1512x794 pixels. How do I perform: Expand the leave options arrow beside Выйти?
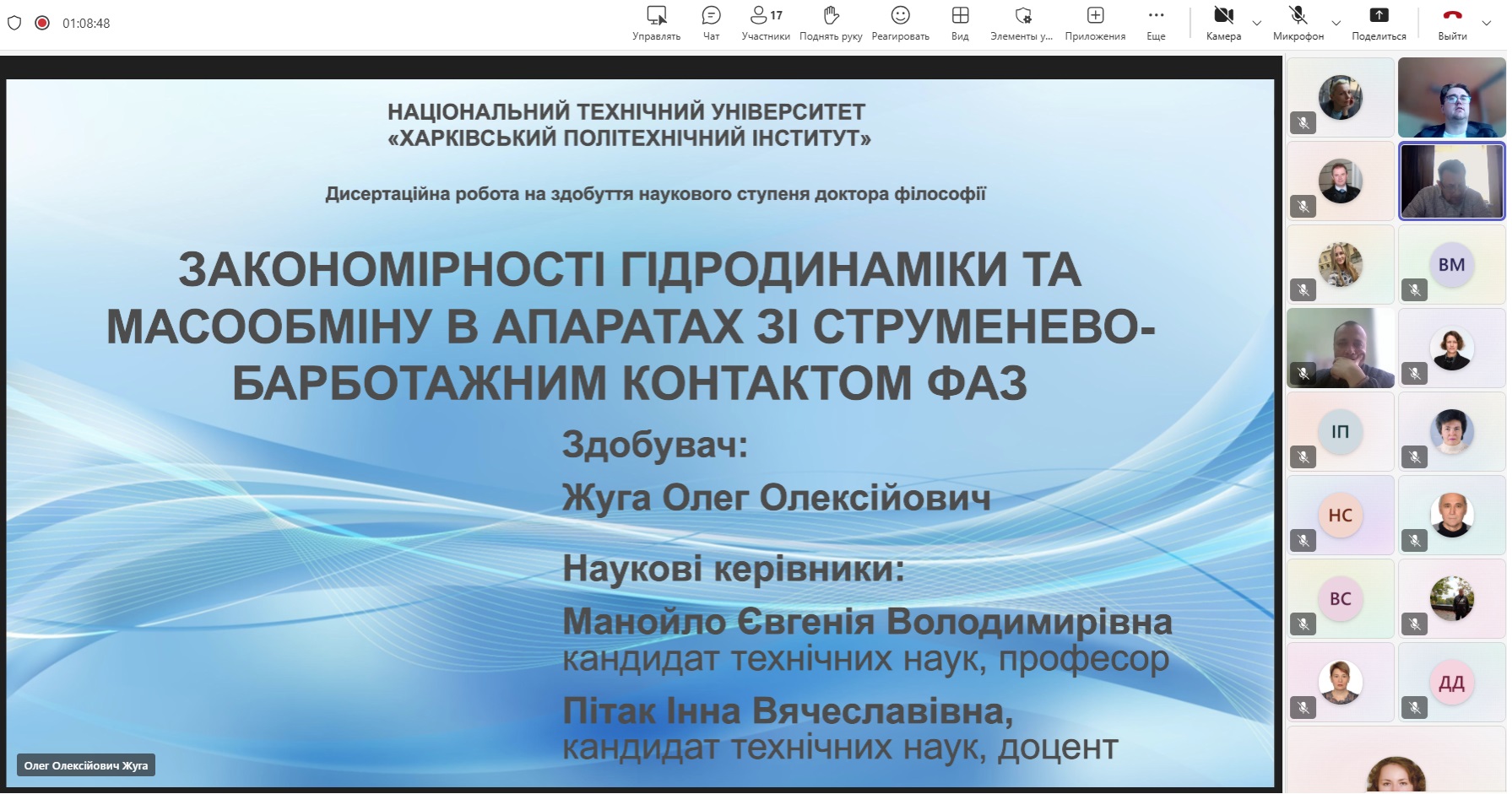1487,23
